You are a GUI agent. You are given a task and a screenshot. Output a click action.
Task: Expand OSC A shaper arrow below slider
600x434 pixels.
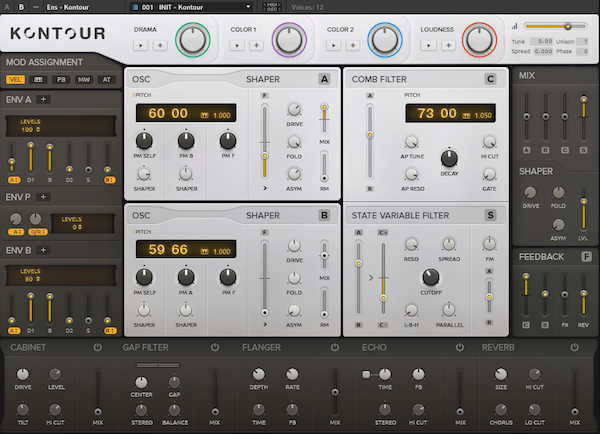tap(265, 188)
